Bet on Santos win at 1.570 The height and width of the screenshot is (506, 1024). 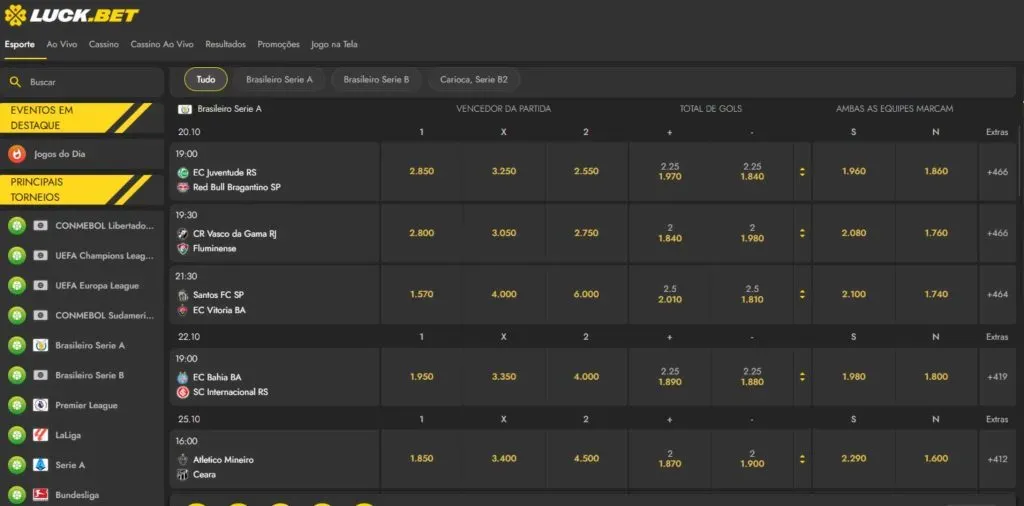point(421,294)
